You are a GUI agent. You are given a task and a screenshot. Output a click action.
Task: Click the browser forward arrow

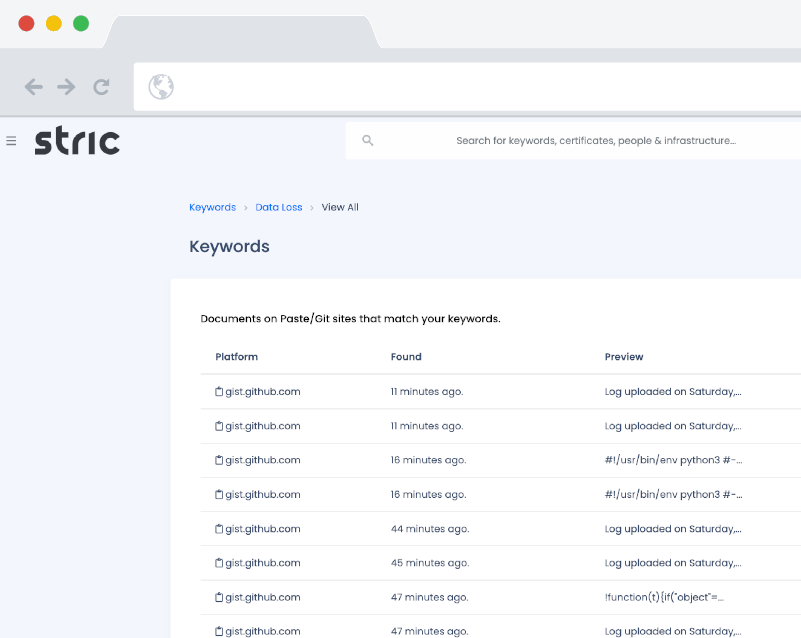tap(67, 87)
